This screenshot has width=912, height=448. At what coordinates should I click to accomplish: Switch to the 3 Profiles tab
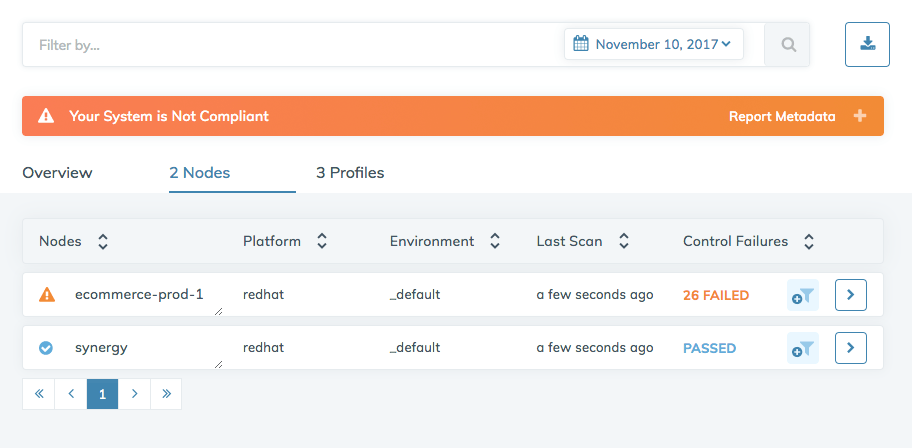click(350, 173)
